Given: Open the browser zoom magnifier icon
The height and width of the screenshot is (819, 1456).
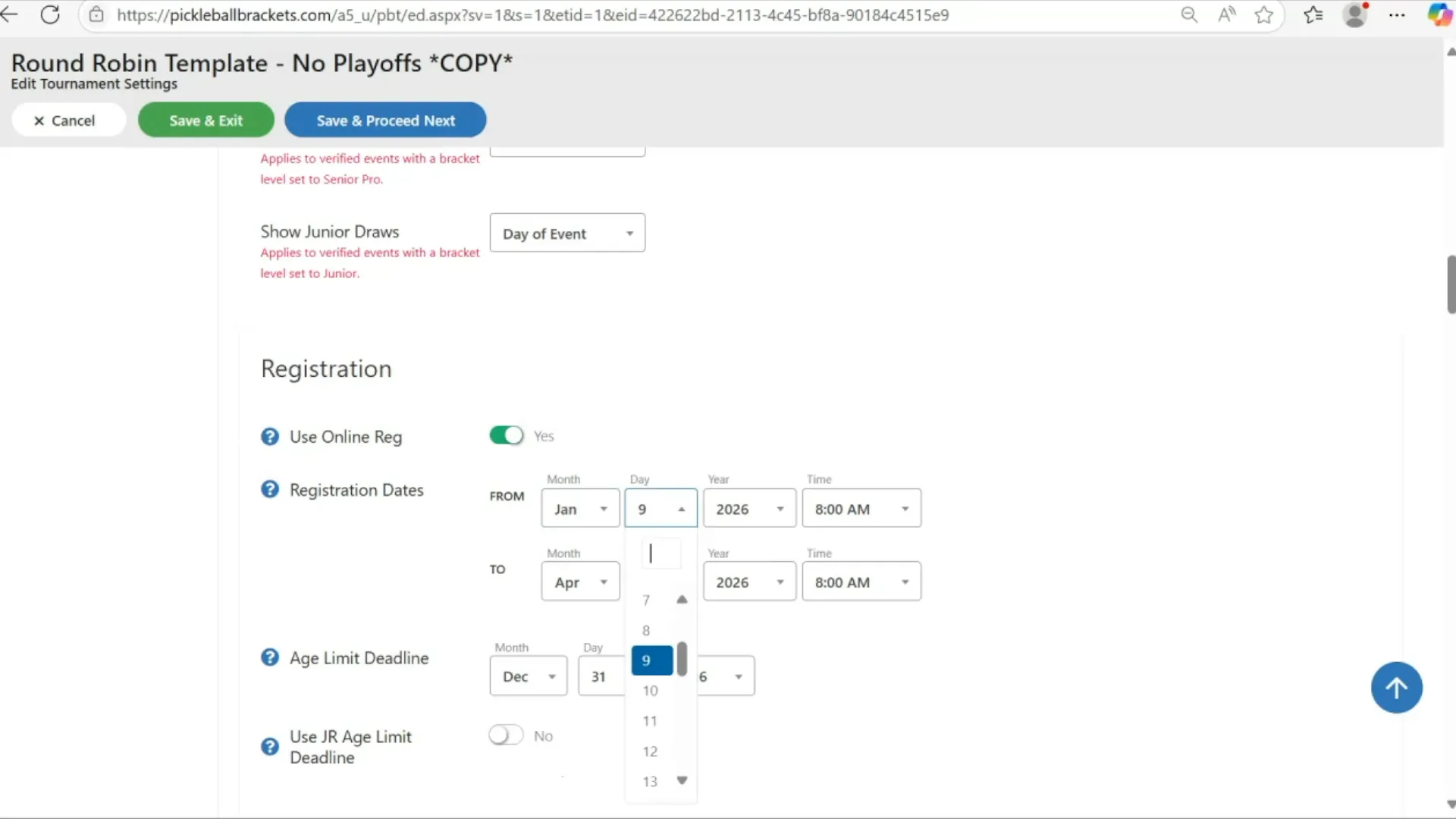Looking at the screenshot, I should 1189,14.
